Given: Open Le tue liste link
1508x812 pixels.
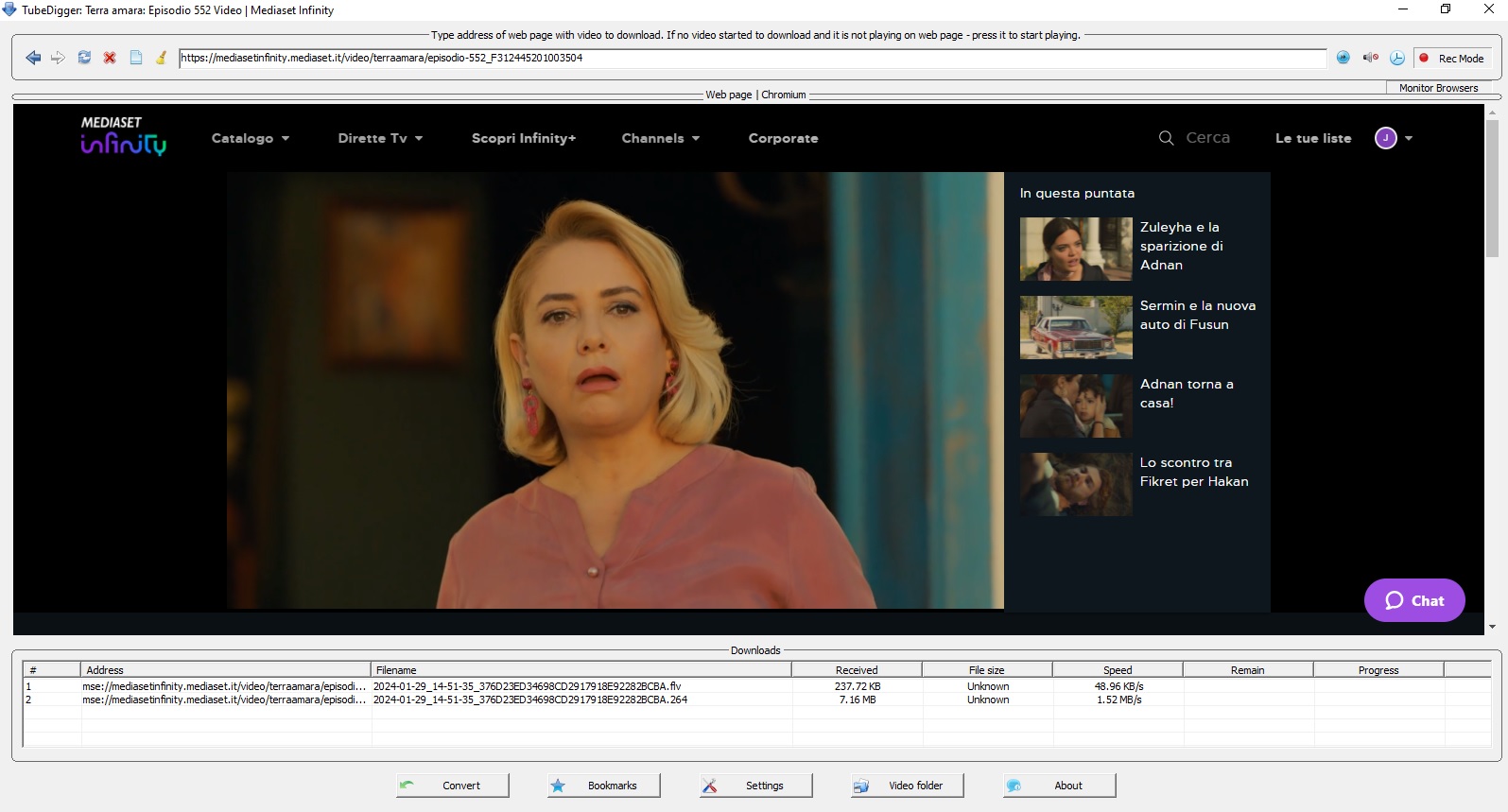Looking at the screenshot, I should pyautogui.click(x=1313, y=138).
